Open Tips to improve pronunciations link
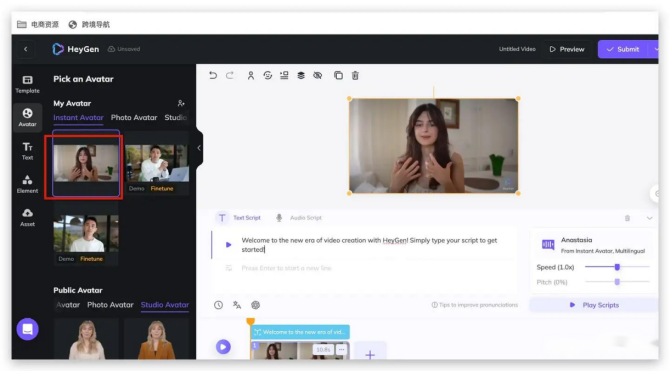This screenshot has height=371, width=670. [475, 305]
